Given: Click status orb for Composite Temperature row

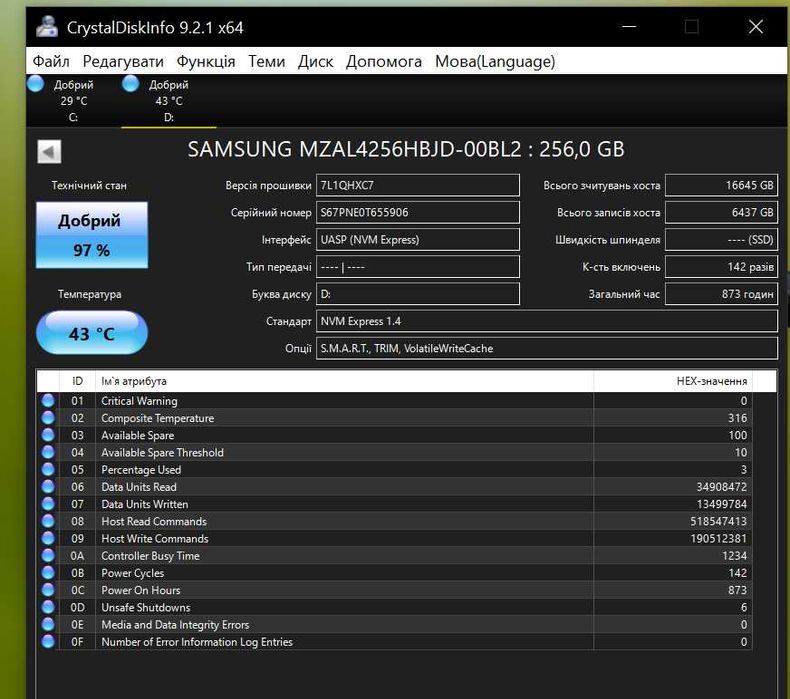Looking at the screenshot, I should tap(48, 418).
